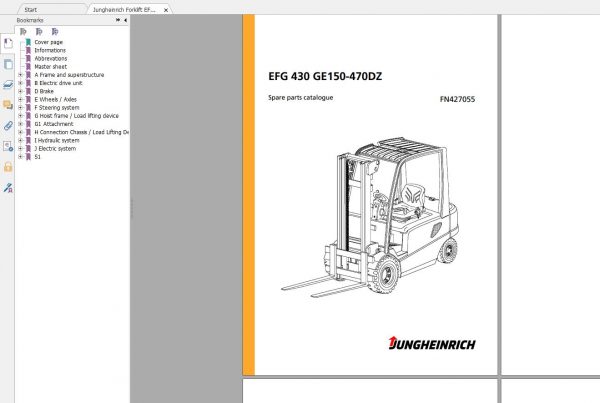Screen dimensions: 600x403
Task: Click the third bookmark toolbar icon
Action: (55, 31)
